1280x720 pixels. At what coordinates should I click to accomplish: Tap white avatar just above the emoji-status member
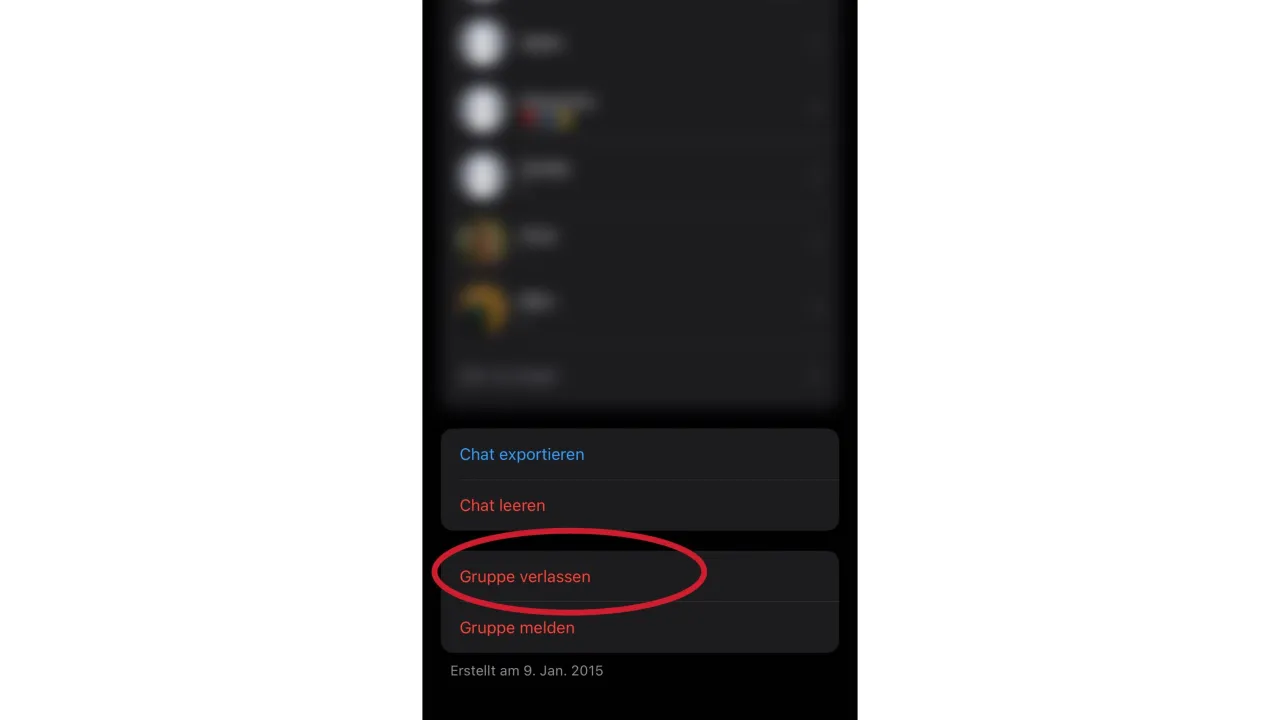(x=482, y=43)
